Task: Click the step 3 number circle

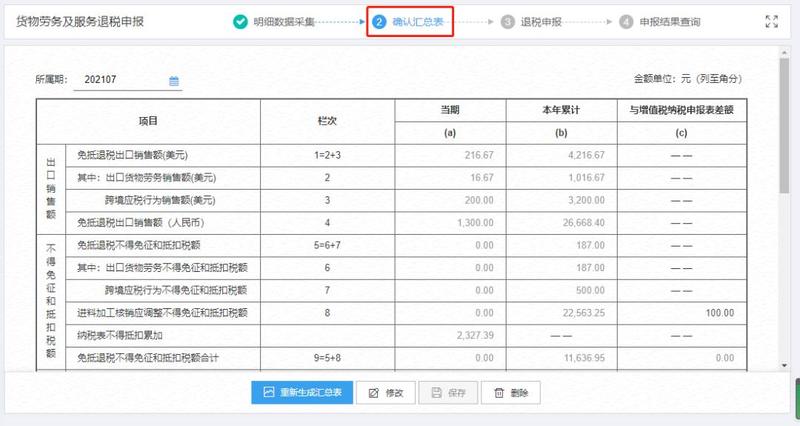Action: pyautogui.click(x=509, y=21)
